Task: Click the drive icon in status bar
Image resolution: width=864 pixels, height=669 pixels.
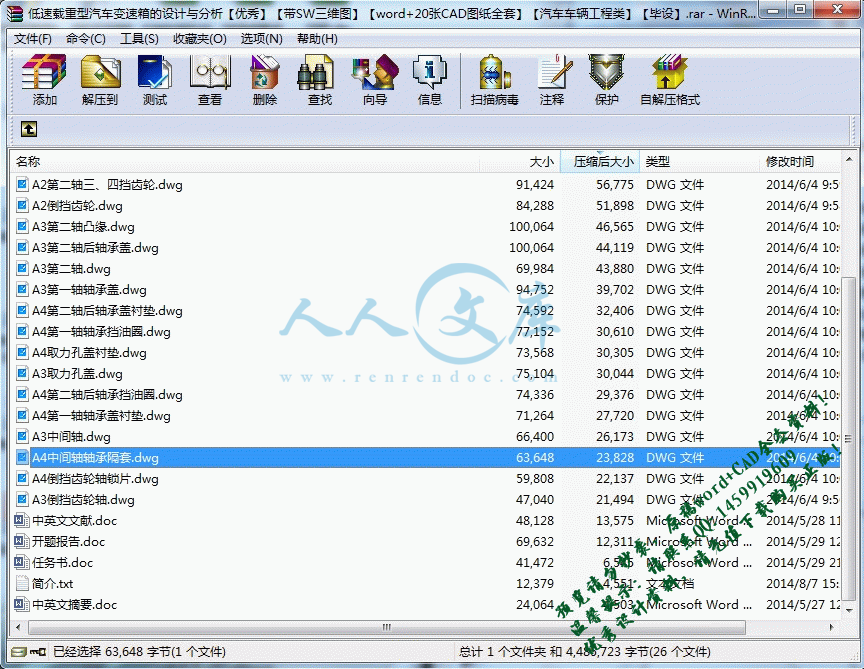Action: [x=19, y=652]
